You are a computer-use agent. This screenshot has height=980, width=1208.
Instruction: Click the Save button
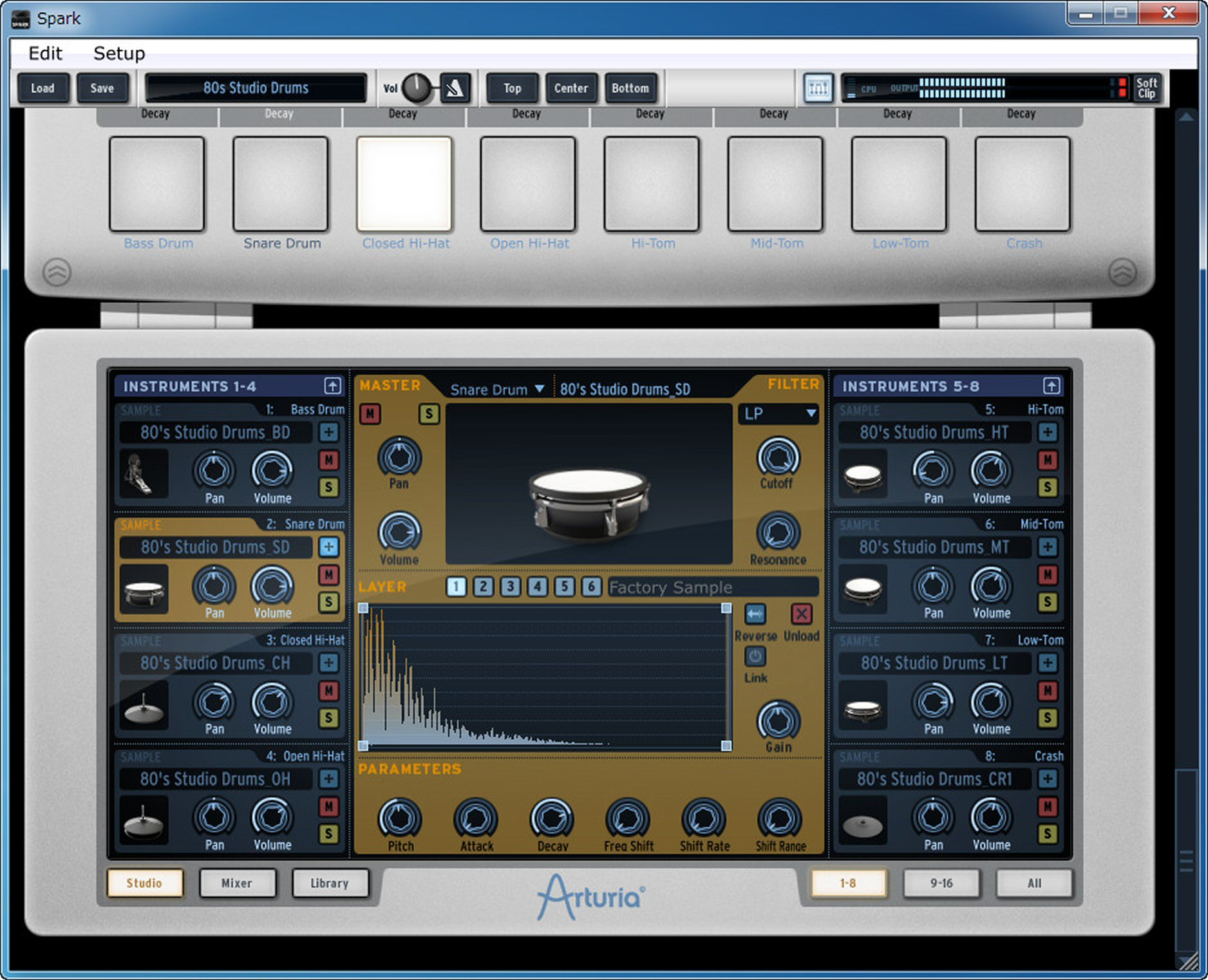coord(102,88)
